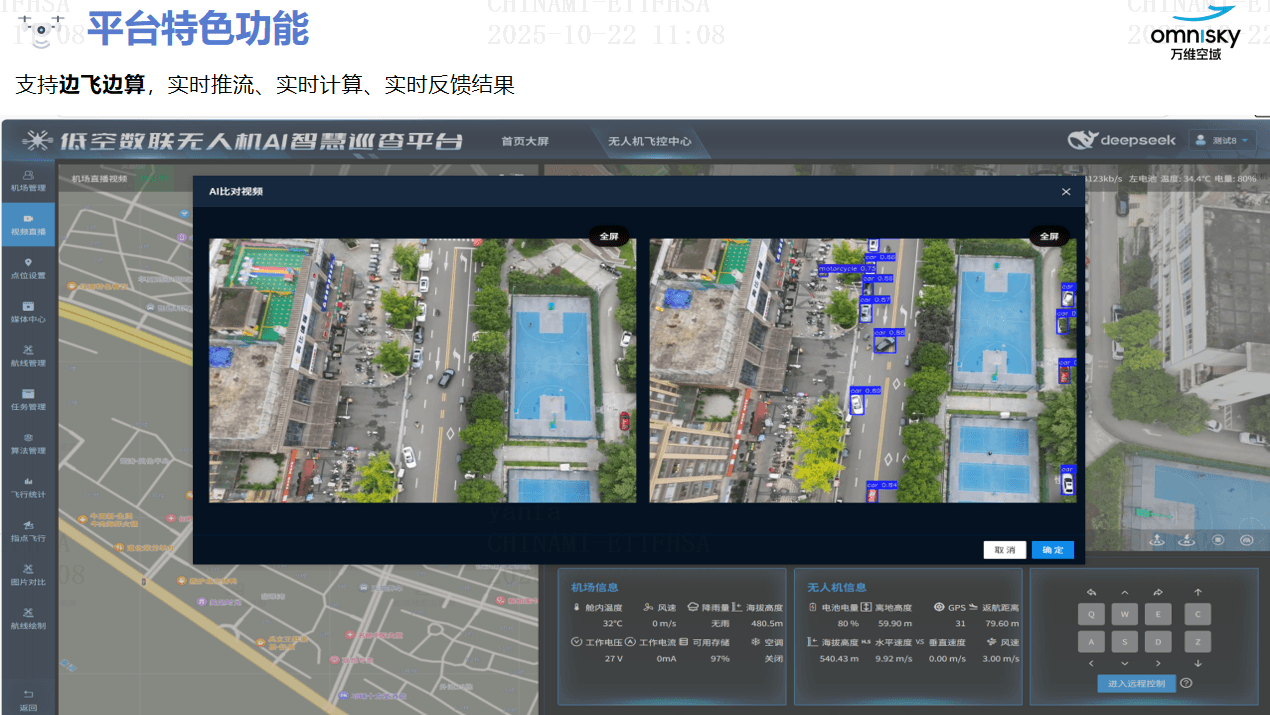Open 航线管理 route management
This screenshot has width=1270, height=715.
28,355
